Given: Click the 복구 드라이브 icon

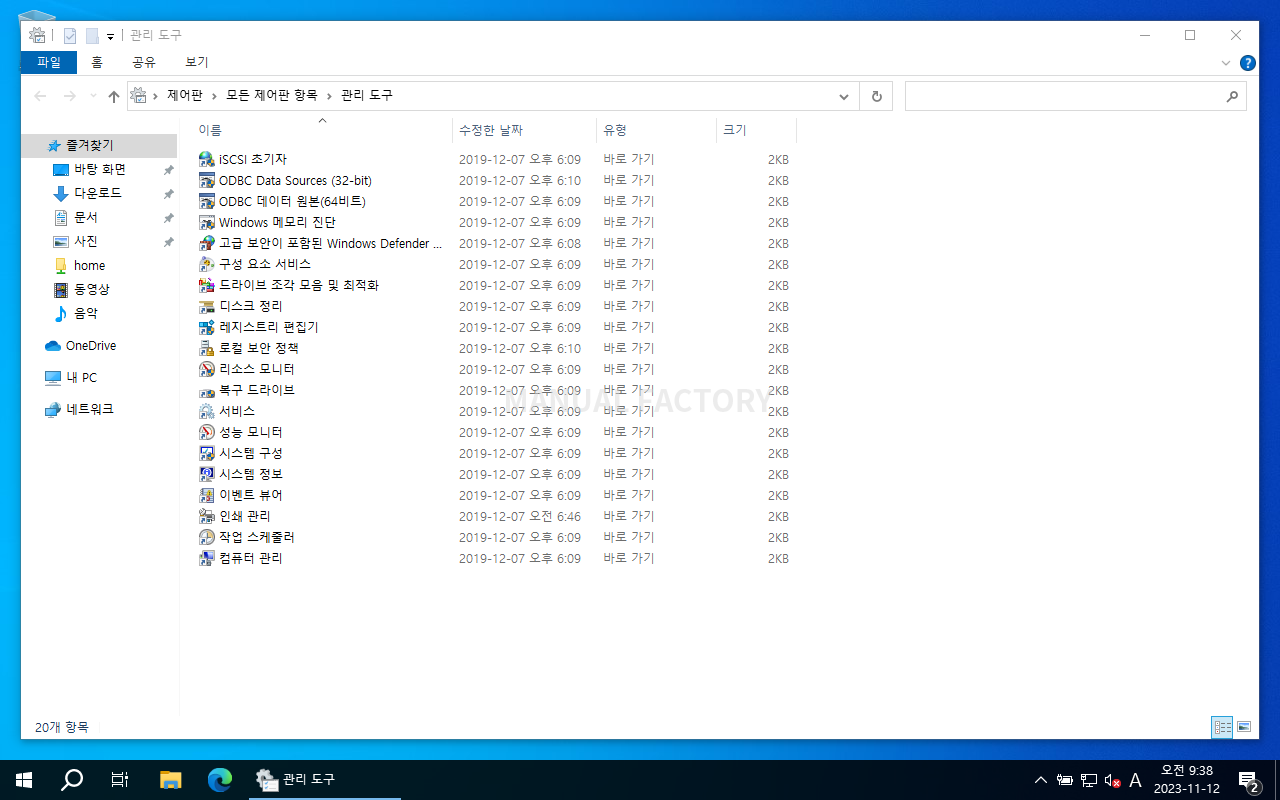Looking at the screenshot, I should coord(207,390).
